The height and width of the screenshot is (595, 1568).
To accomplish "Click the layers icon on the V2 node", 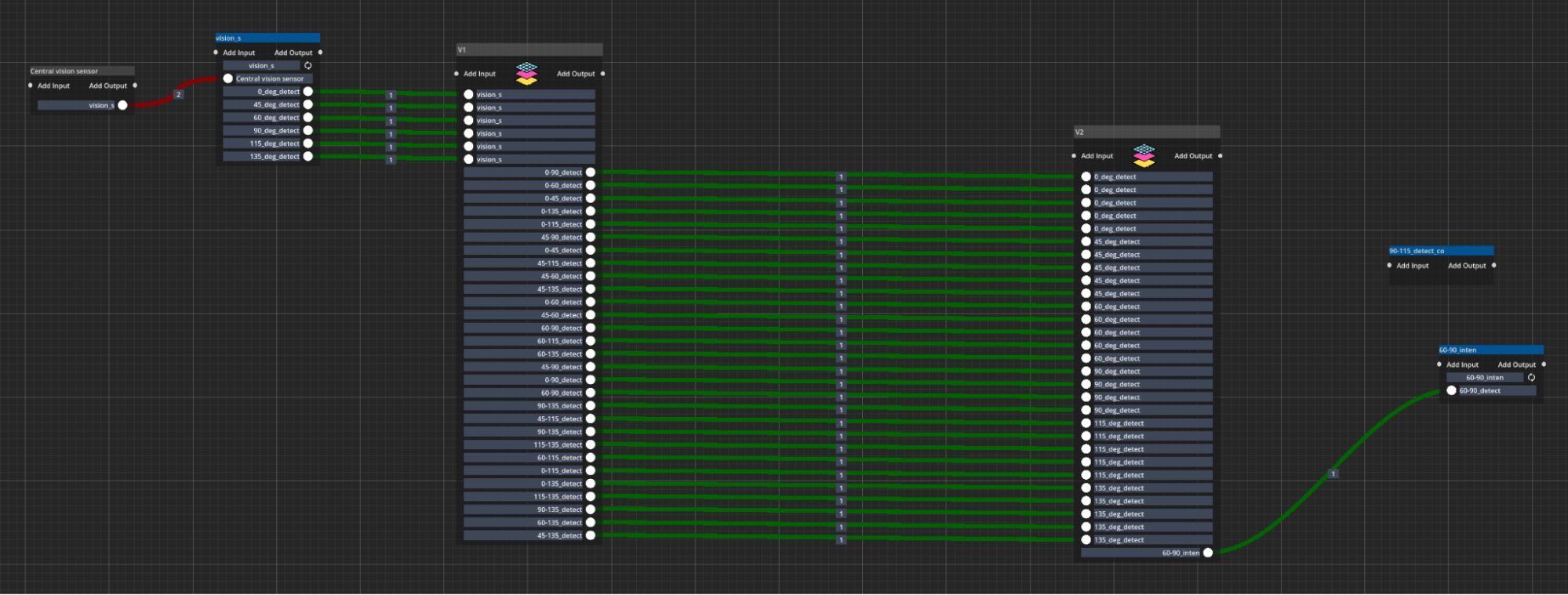I will [x=1144, y=156].
